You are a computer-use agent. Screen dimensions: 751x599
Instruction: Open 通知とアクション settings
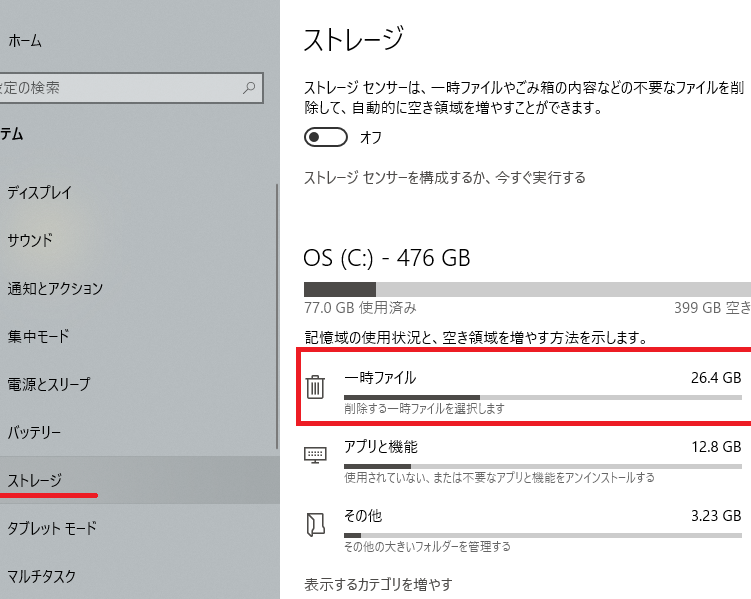(x=55, y=288)
